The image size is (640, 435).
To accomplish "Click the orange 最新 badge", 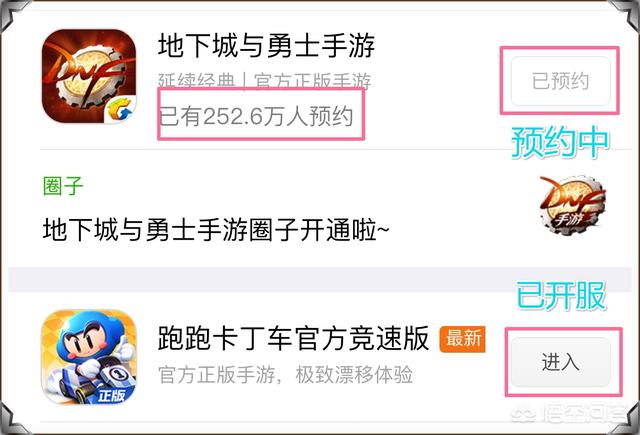I will 463,339.
